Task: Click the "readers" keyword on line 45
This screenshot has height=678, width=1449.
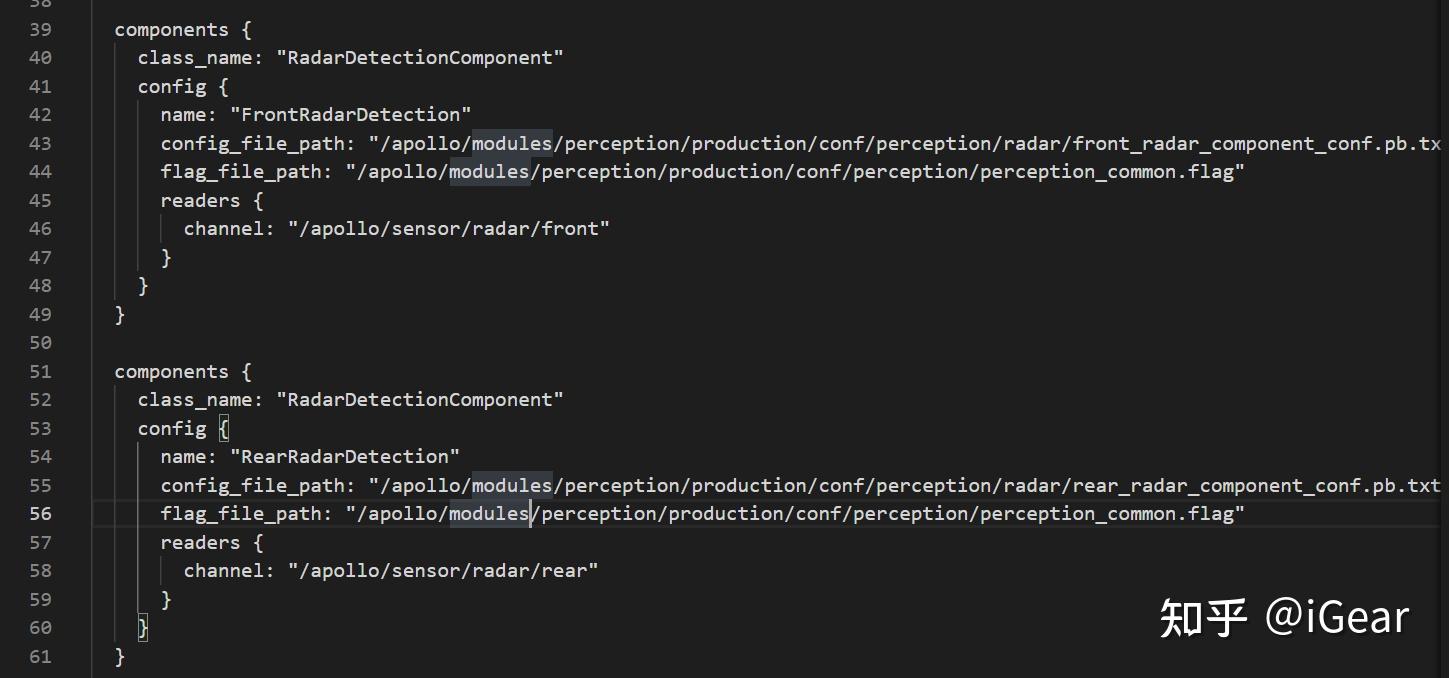Action: [200, 200]
